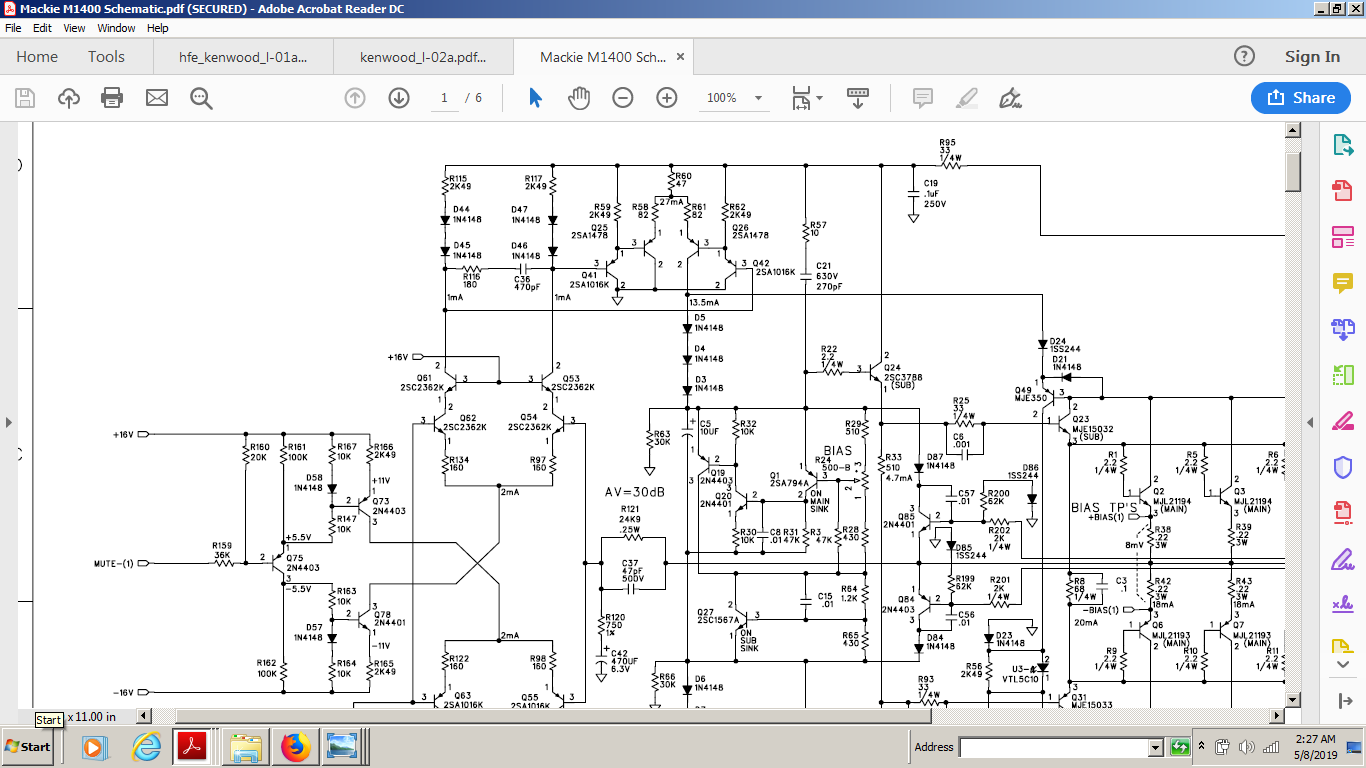The image size is (1366, 768).
Task: Click vertical scrollbar down arrow
Action: click(1292, 700)
